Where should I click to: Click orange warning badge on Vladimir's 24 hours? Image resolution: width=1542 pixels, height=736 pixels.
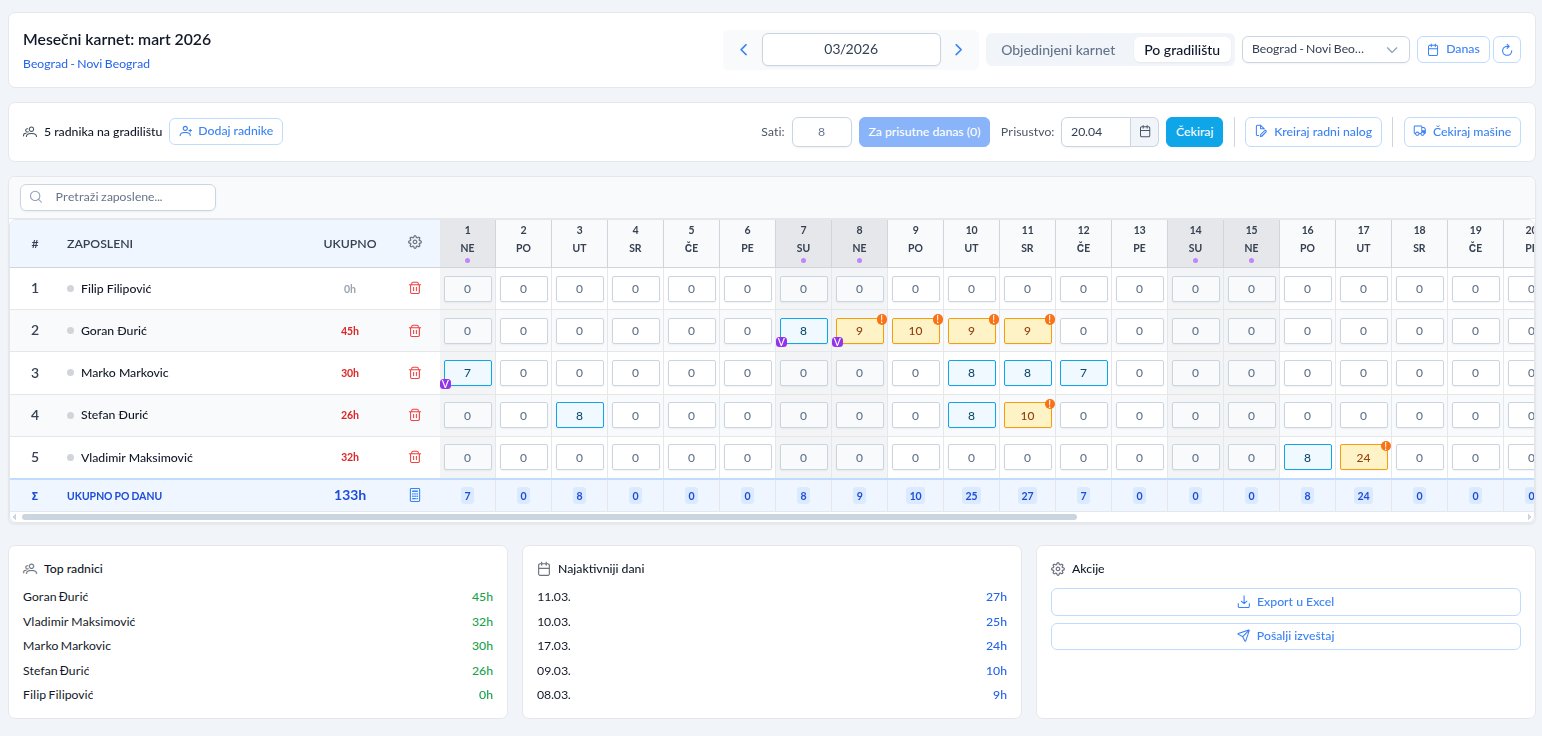pos(1387,446)
